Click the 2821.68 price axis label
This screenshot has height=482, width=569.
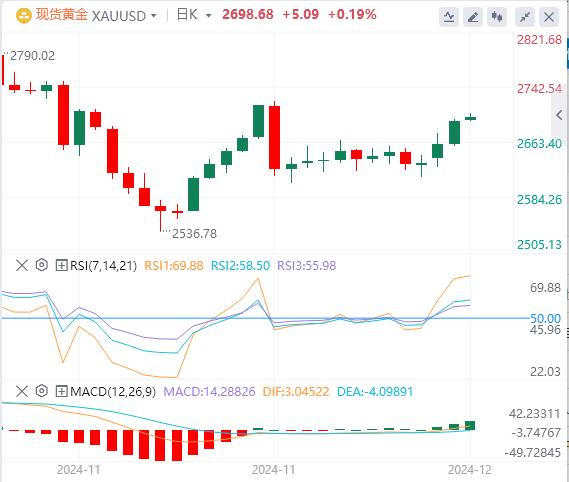(539, 40)
